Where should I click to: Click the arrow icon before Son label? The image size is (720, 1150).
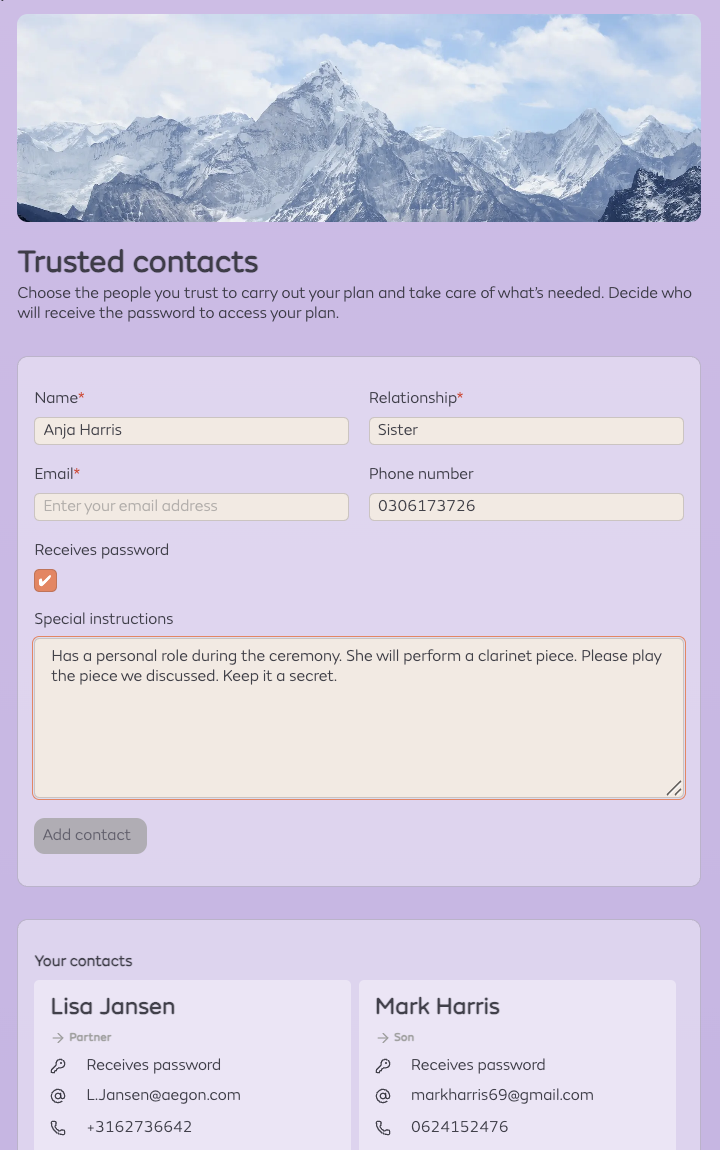pos(383,1038)
